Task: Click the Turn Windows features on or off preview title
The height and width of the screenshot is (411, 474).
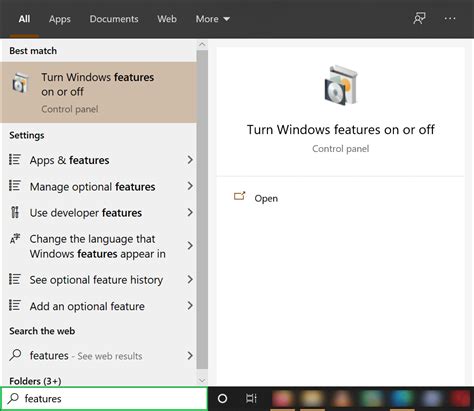Action: click(x=341, y=129)
